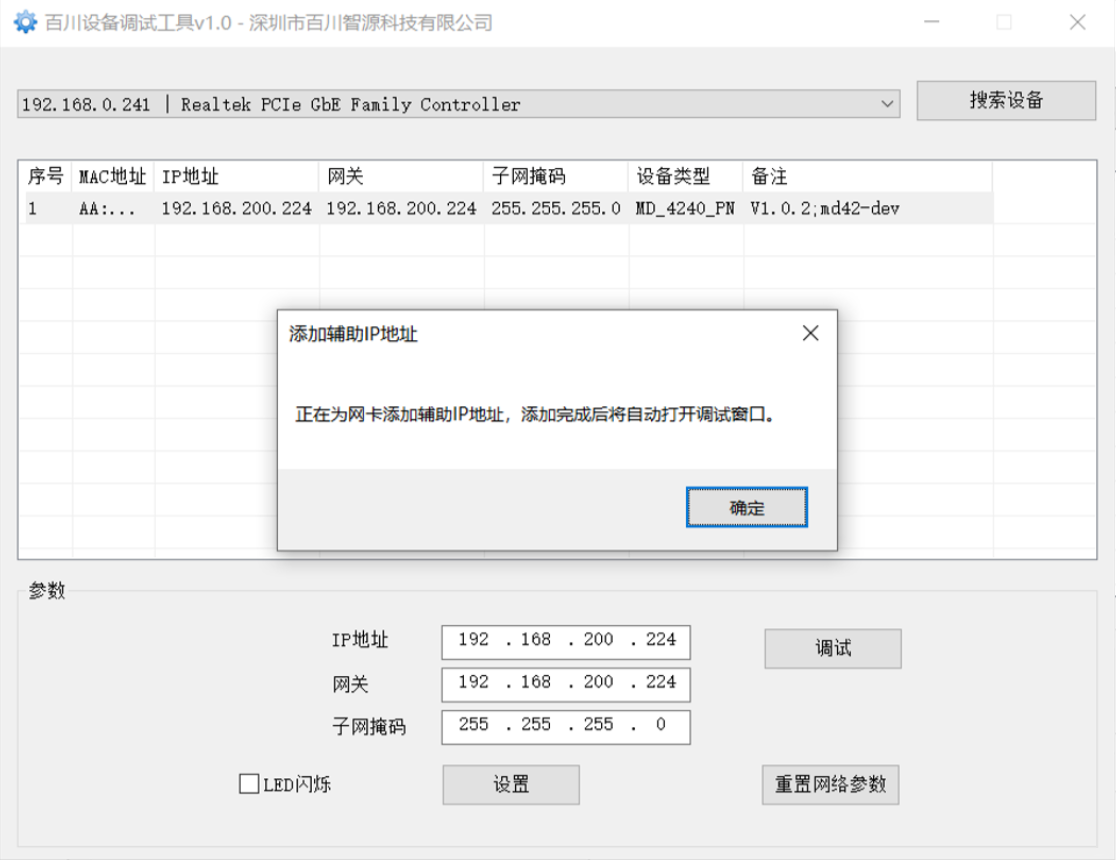
Task: Enable the LED闪烁 checkbox
Action: coord(247,784)
